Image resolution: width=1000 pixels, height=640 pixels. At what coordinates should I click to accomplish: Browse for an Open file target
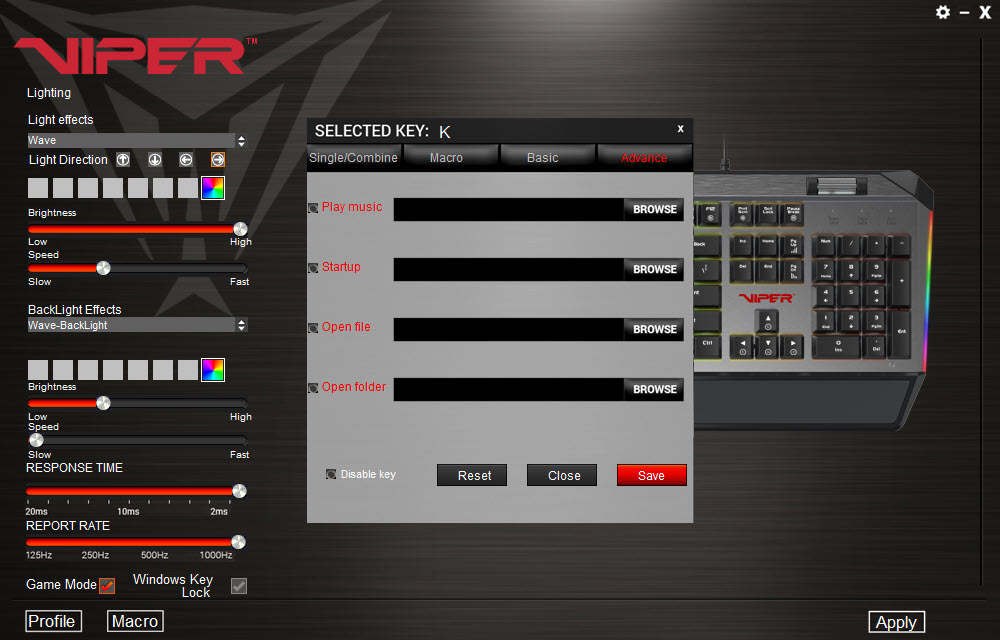click(x=655, y=329)
